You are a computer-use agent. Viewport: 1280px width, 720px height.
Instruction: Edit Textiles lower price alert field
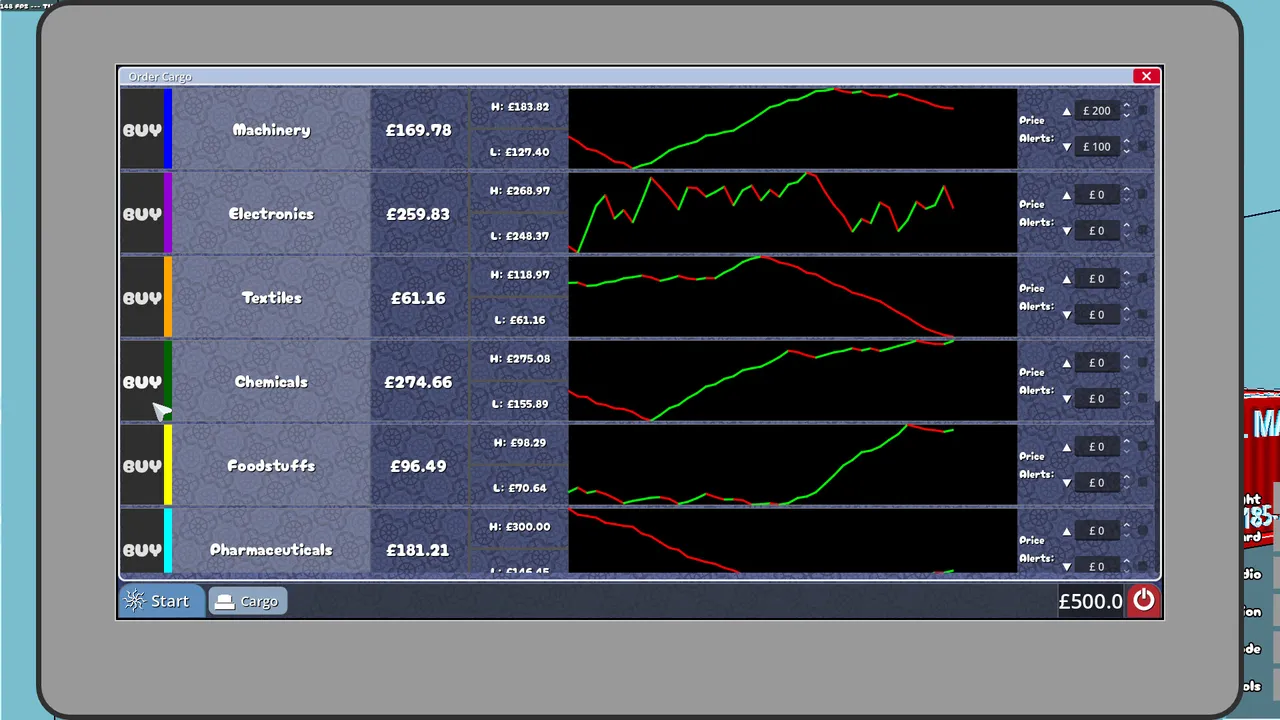(x=1097, y=315)
